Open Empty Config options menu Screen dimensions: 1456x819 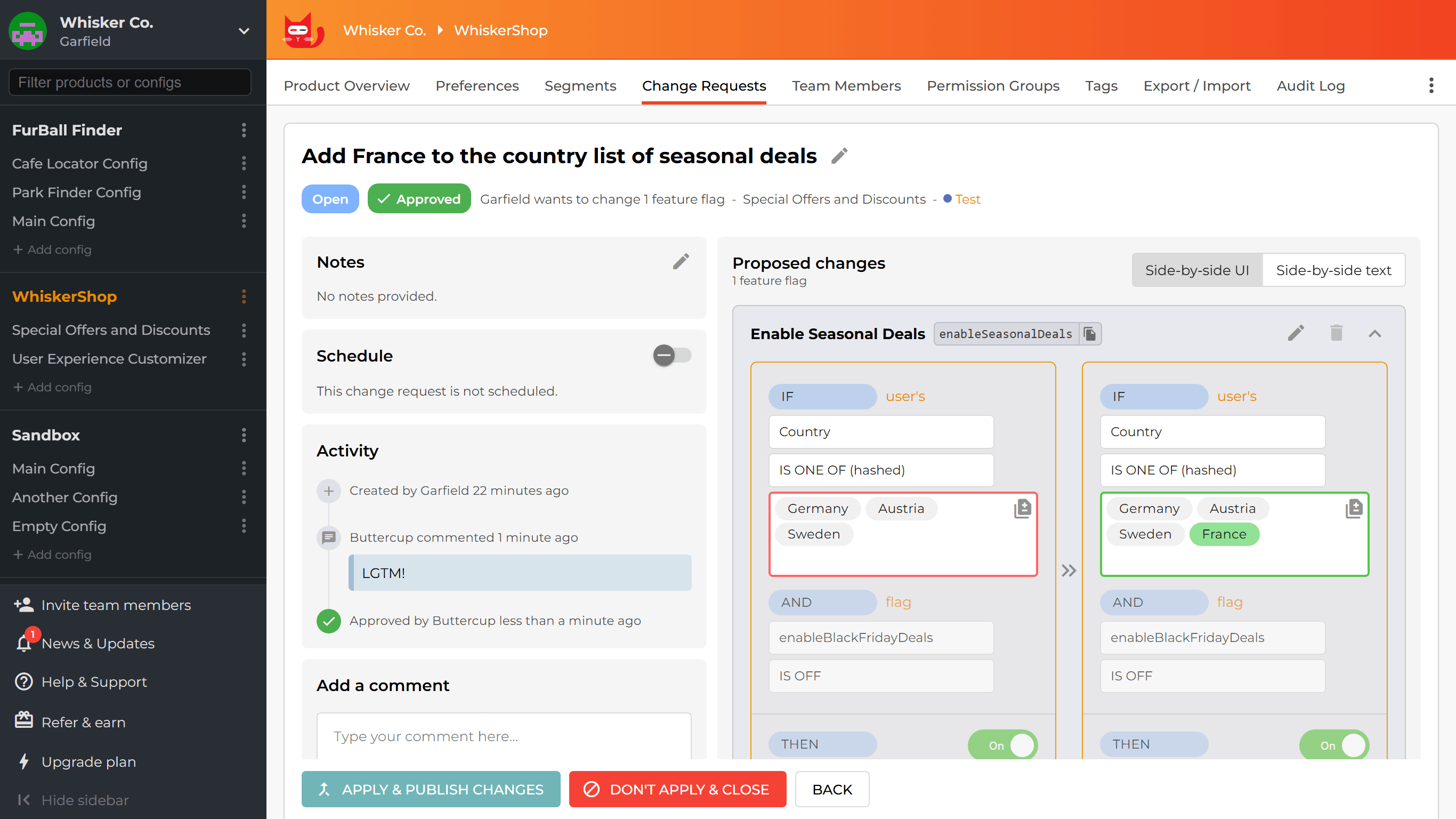244,526
